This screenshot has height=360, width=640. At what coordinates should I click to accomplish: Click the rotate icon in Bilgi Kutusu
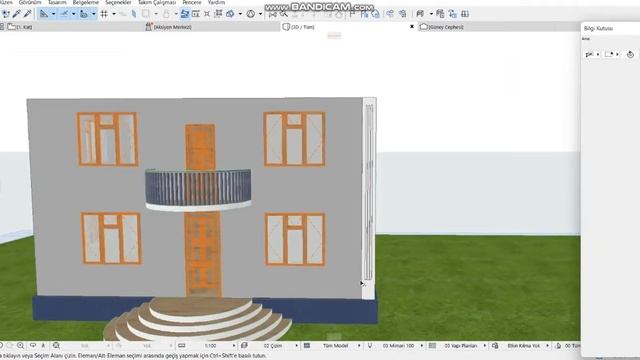tap(630, 54)
